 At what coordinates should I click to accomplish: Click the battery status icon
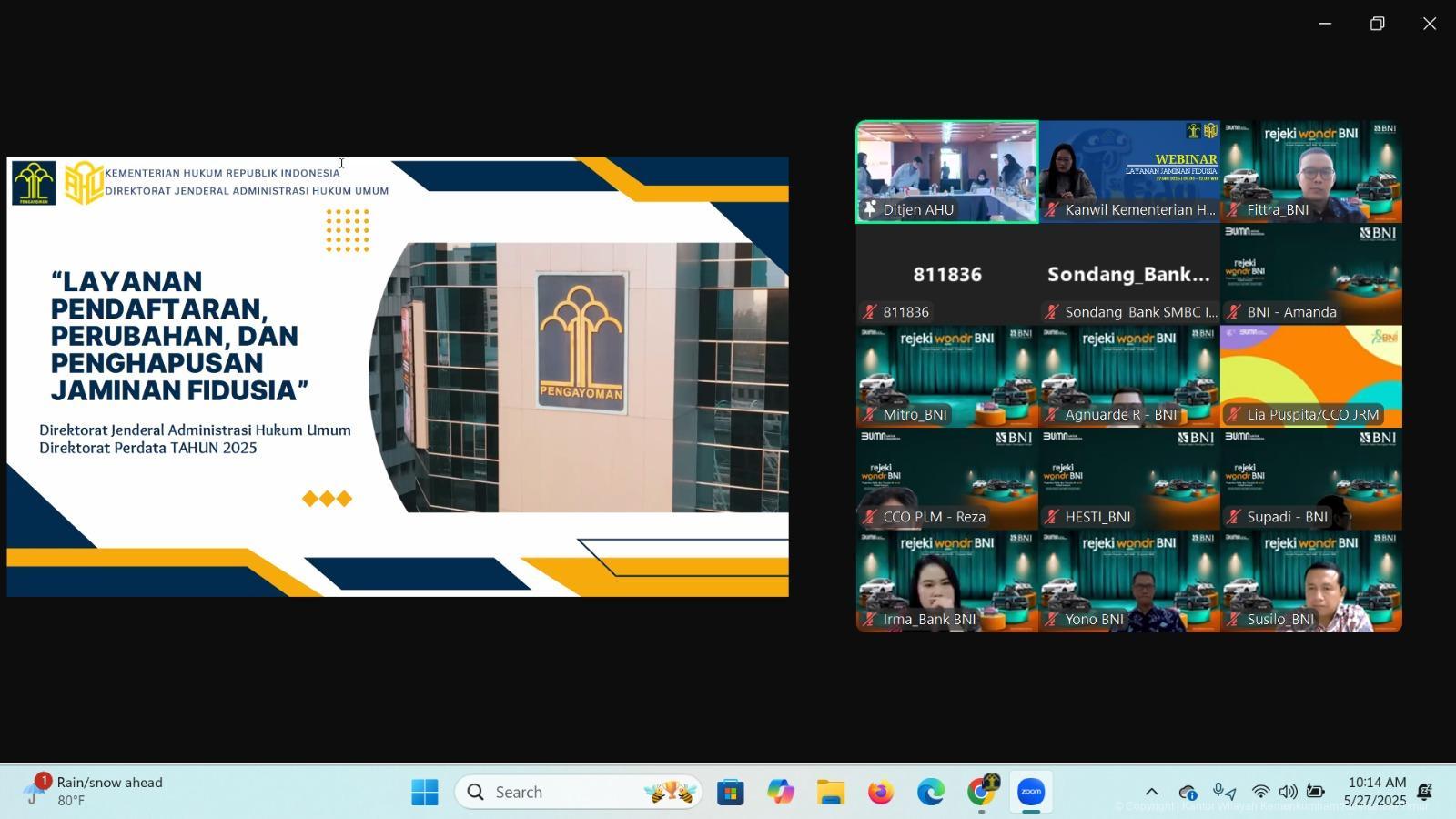click(x=1316, y=792)
